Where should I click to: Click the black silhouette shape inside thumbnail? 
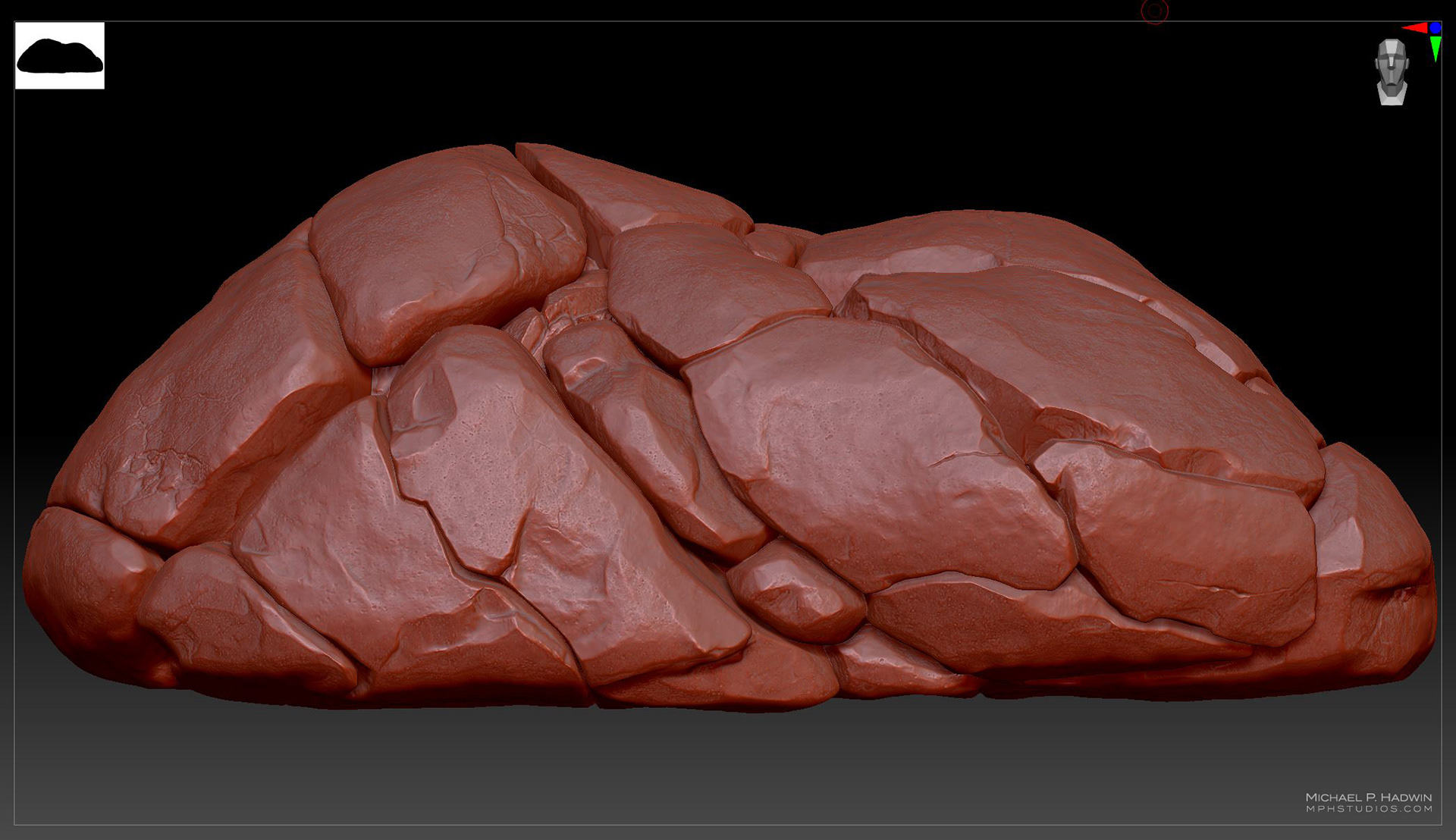tap(59, 58)
